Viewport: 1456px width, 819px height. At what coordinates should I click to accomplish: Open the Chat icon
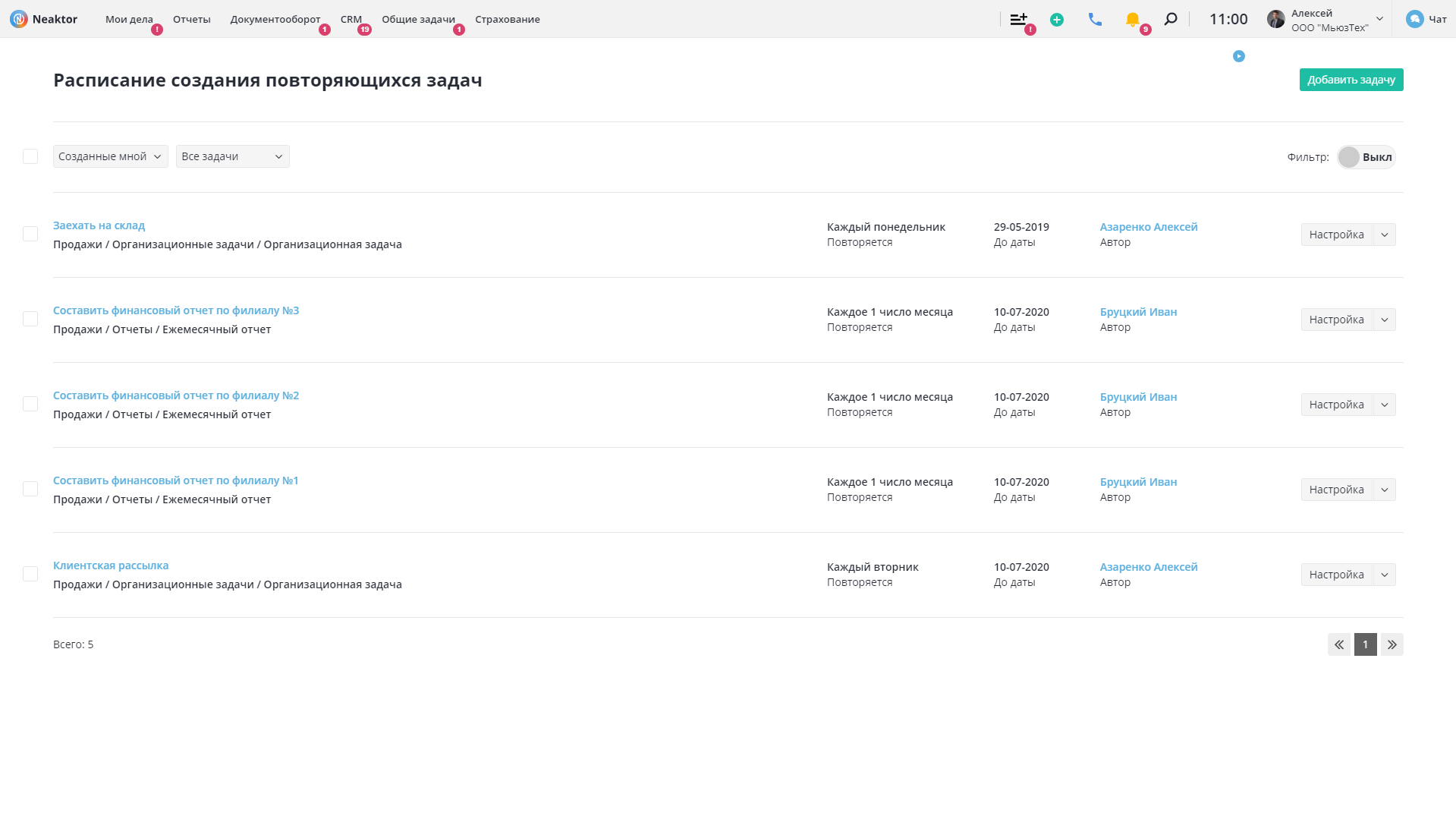point(1414,19)
